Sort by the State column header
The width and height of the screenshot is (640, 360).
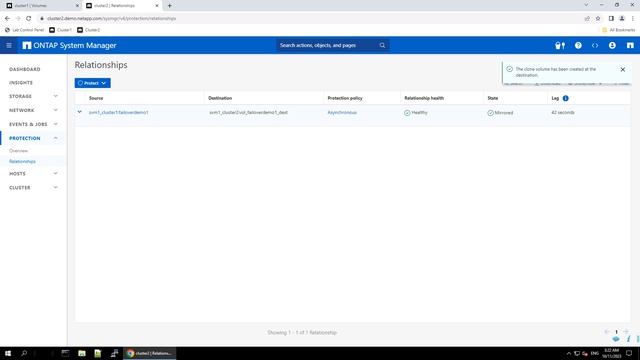493,98
